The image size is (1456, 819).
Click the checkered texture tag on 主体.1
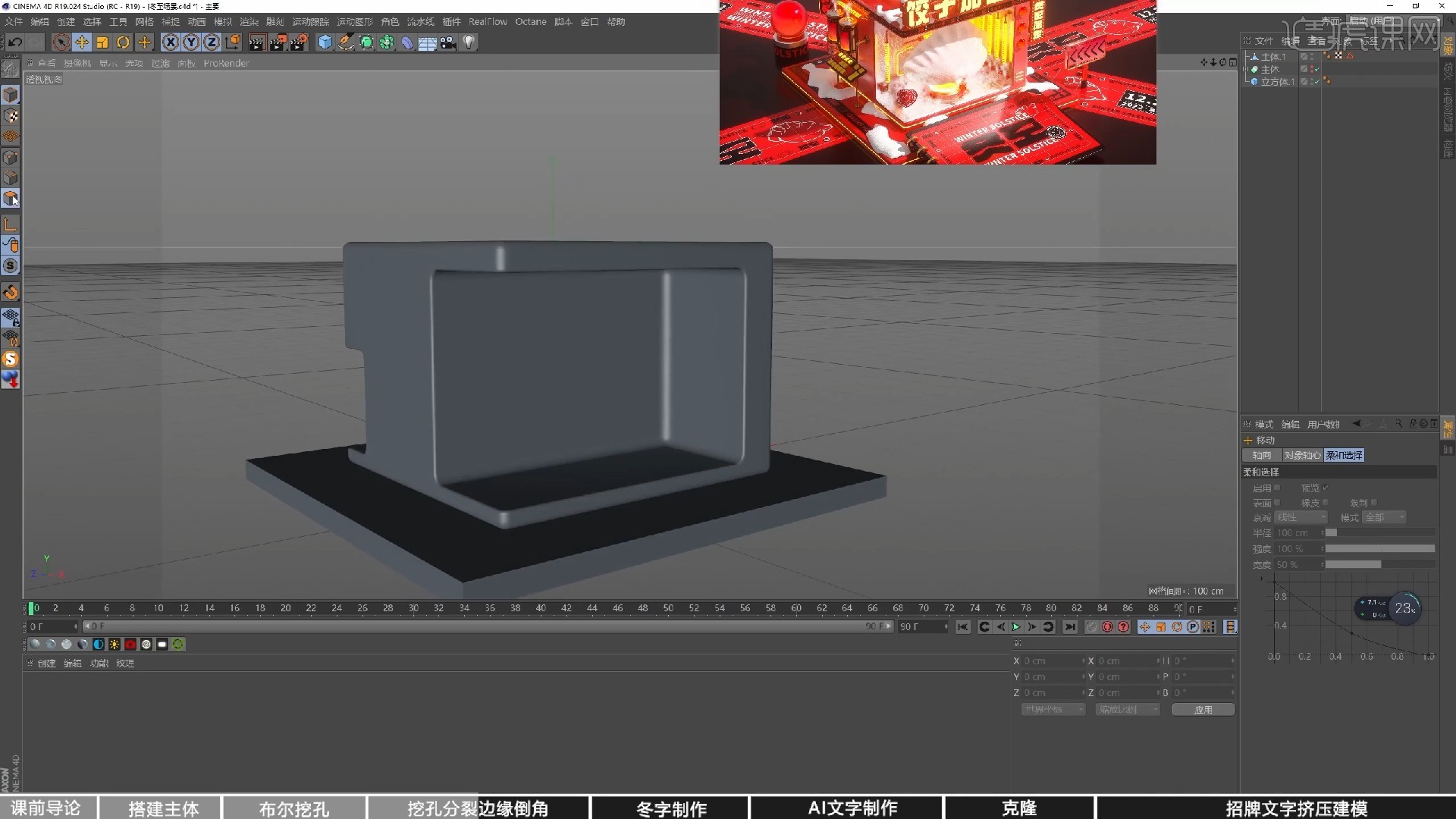[1338, 56]
